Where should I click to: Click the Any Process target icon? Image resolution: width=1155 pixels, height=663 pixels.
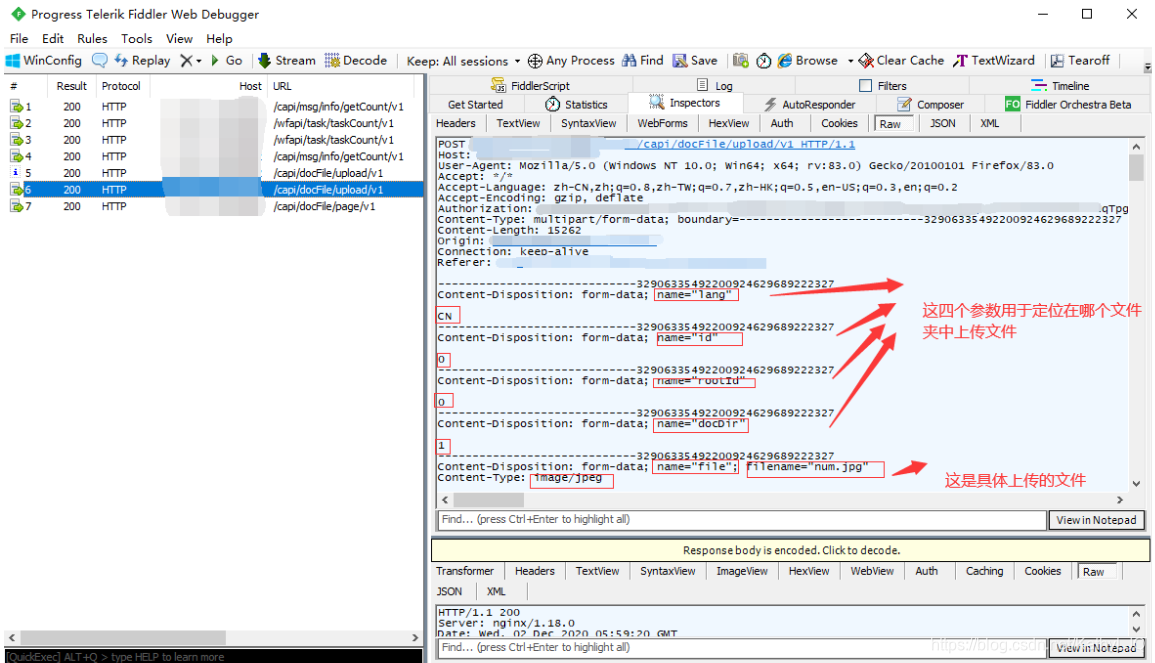click(536, 60)
